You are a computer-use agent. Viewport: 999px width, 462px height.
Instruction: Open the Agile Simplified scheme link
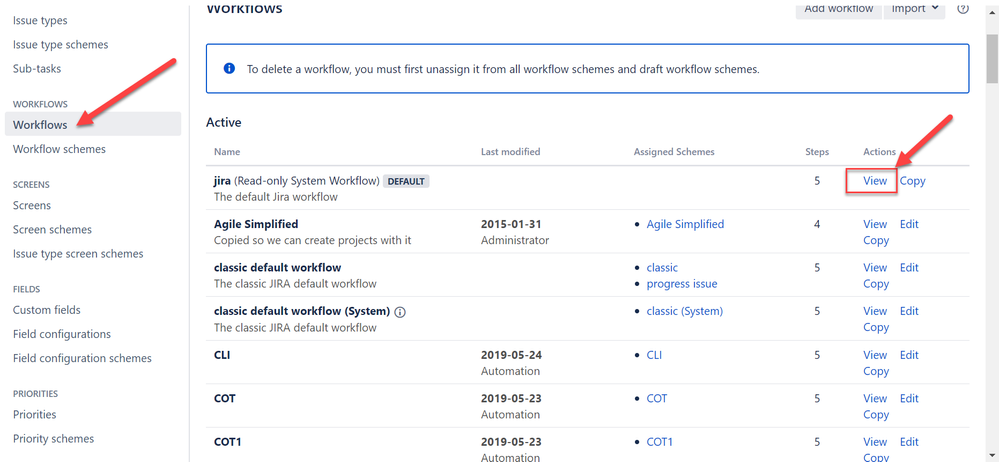[685, 224]
